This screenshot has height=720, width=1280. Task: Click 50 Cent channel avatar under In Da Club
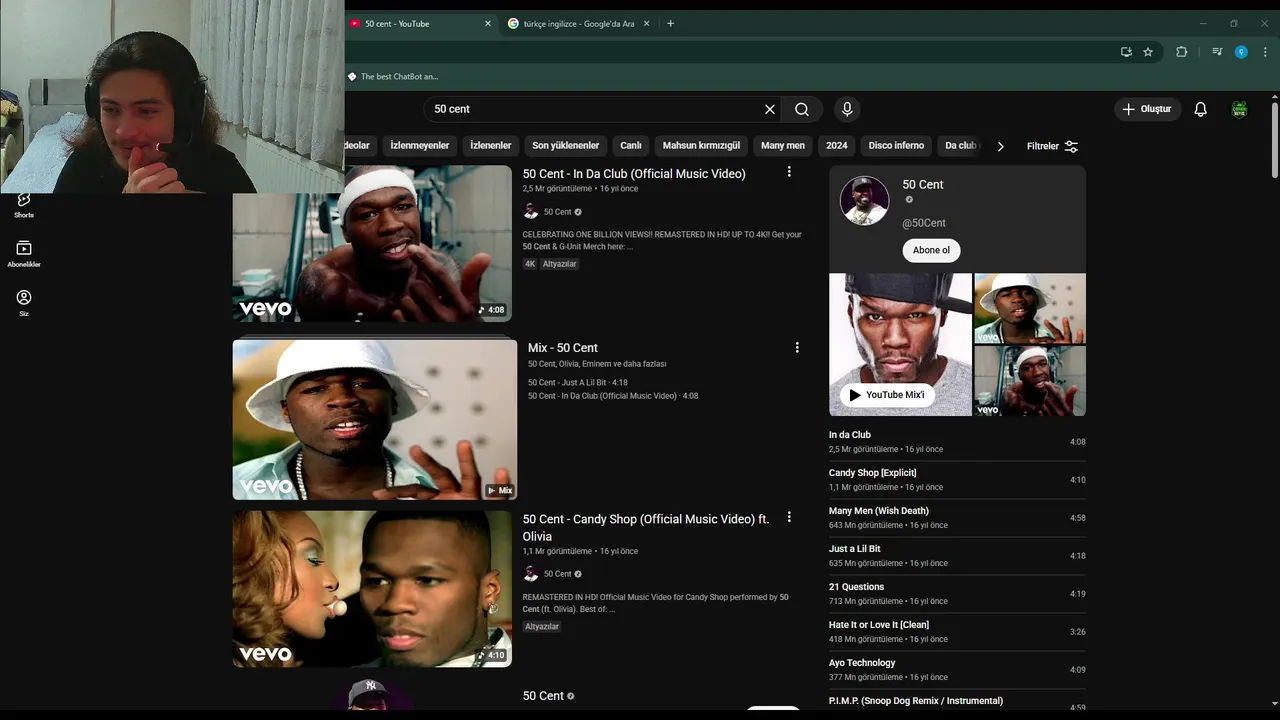tap(531, 212)
